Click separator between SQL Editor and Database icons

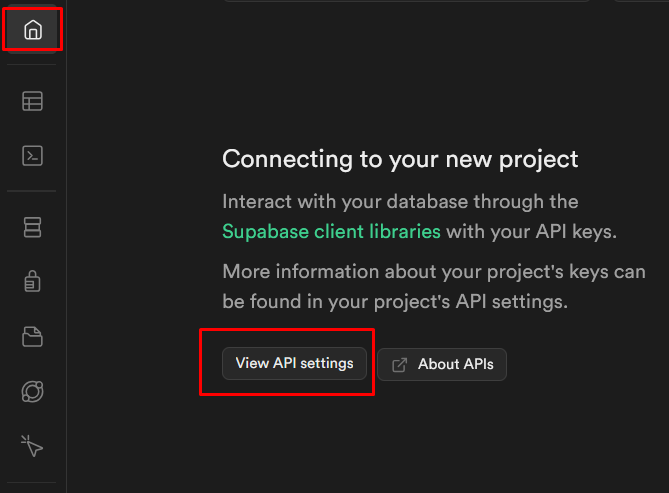coord(32,191)
